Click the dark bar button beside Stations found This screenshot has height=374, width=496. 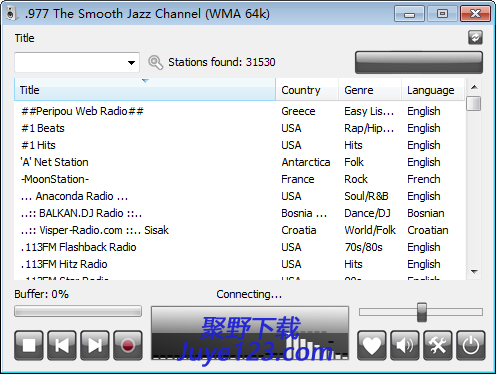point(419,62)
